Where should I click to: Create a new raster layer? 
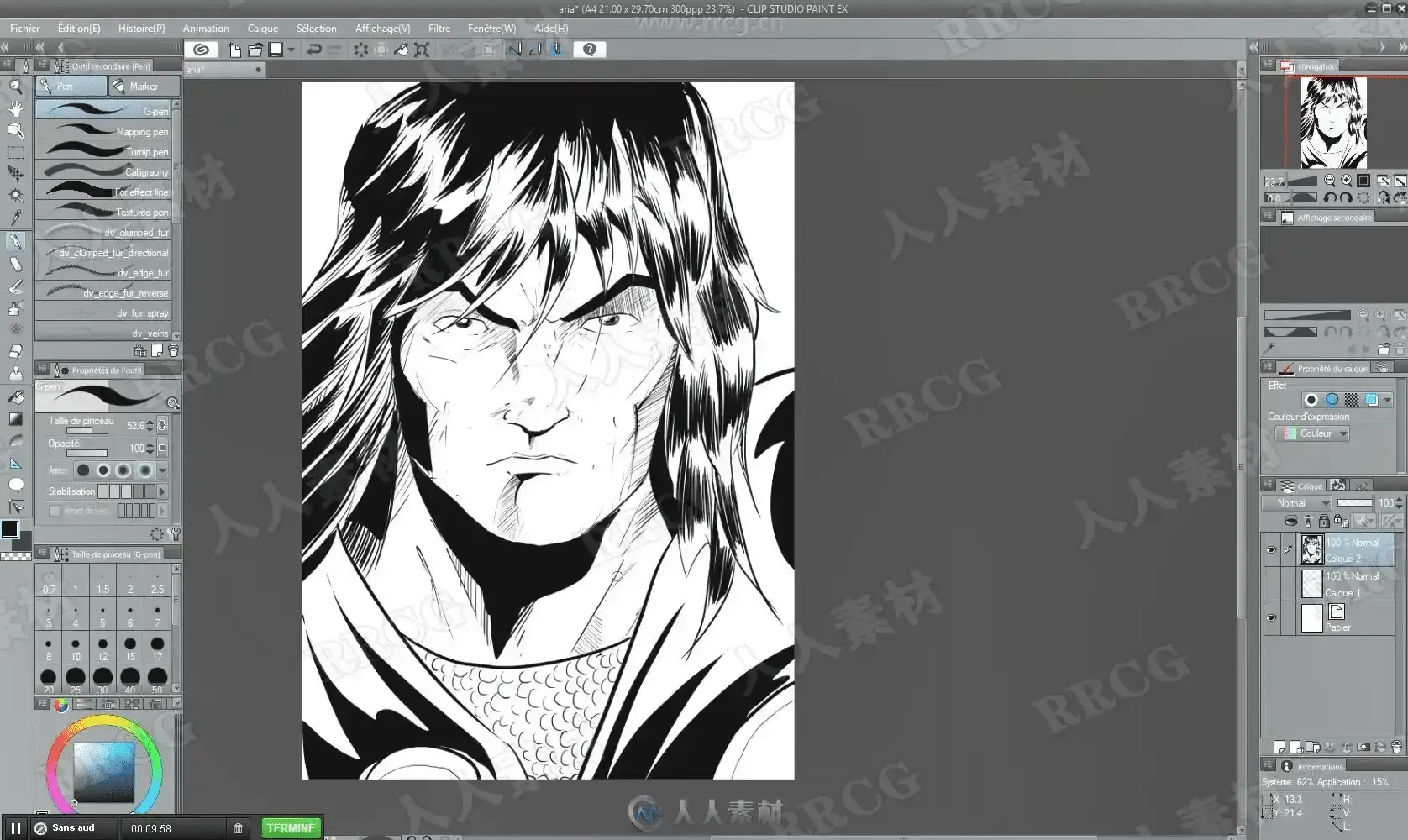(1279, 747)
